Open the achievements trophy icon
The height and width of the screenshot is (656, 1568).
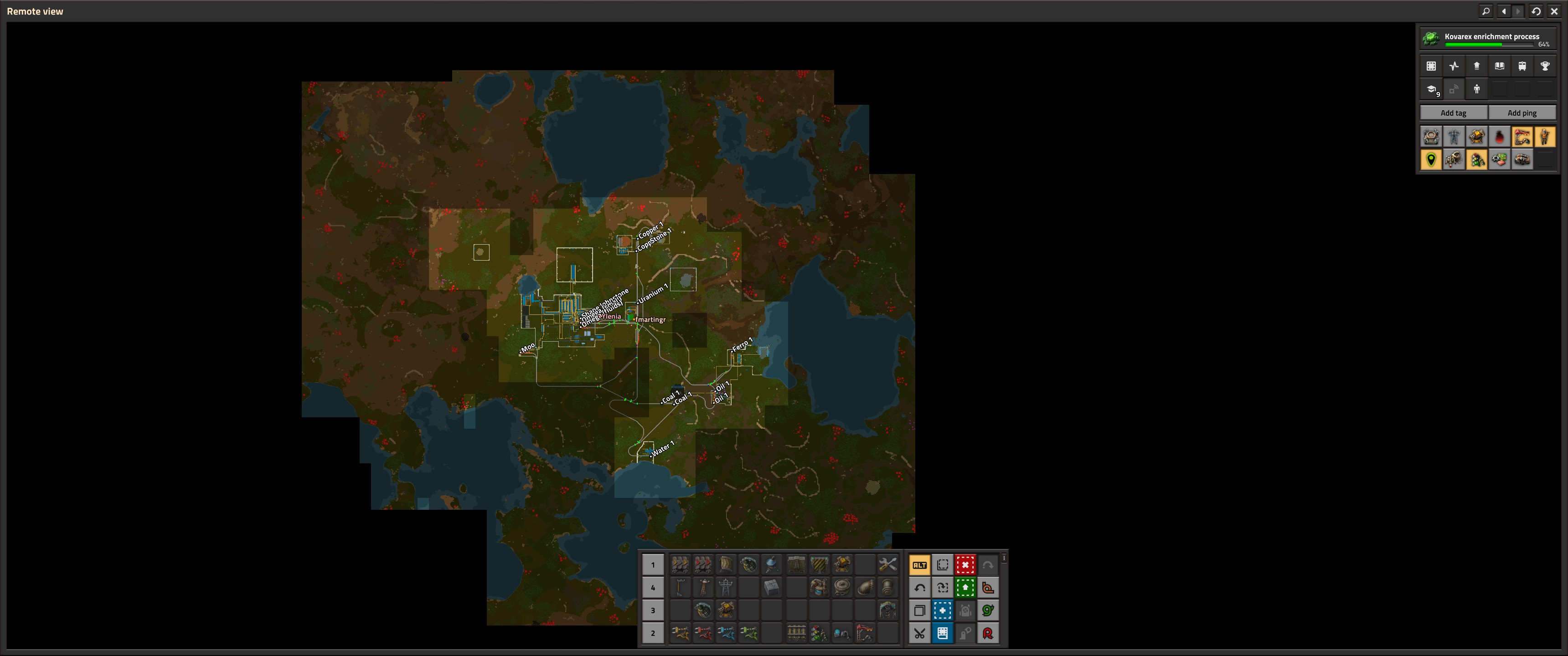pyautogui.click(x=1546, y=67)
